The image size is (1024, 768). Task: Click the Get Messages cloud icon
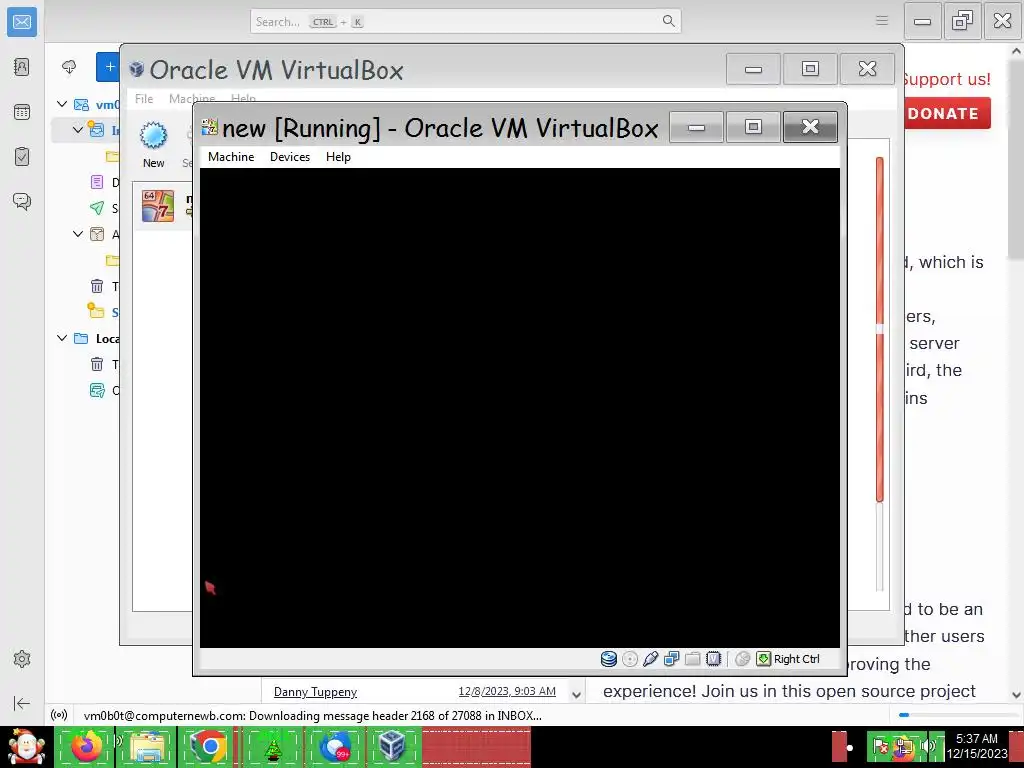tap(69, 67)
